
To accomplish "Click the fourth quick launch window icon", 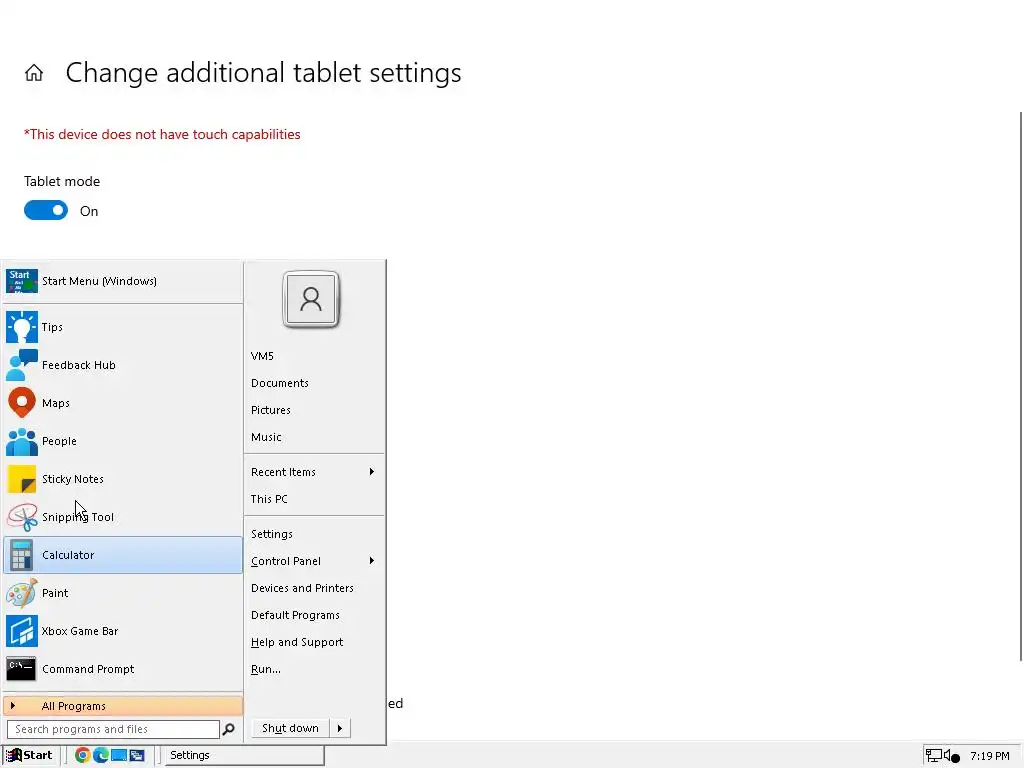I will coord(137,755).
